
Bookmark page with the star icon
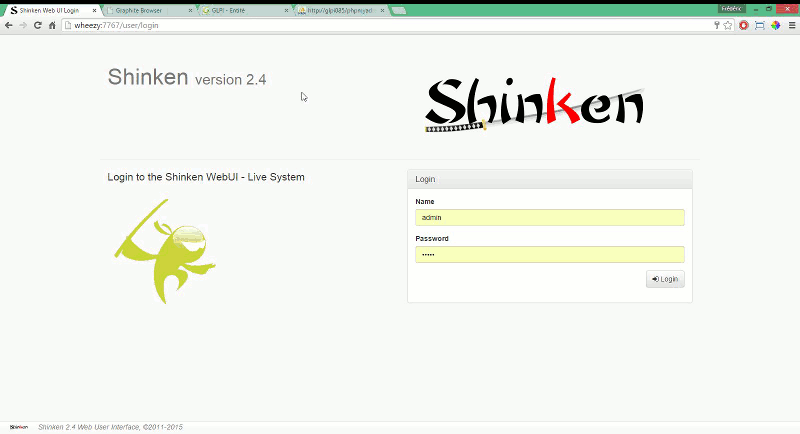pos(728,25)
